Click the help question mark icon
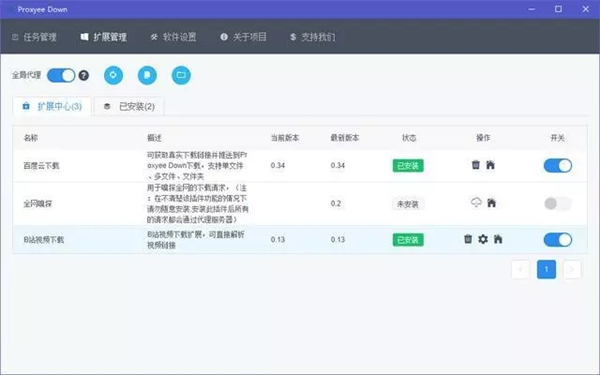The width and height of the screenshot is (600, 375). pyautogui.click(x=84, y=75)
